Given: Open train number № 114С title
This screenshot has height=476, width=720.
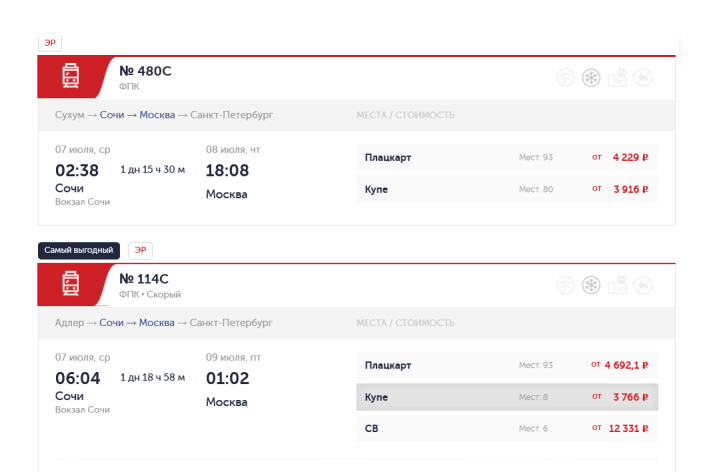Looking at the screenshot, I should [144, 279].
